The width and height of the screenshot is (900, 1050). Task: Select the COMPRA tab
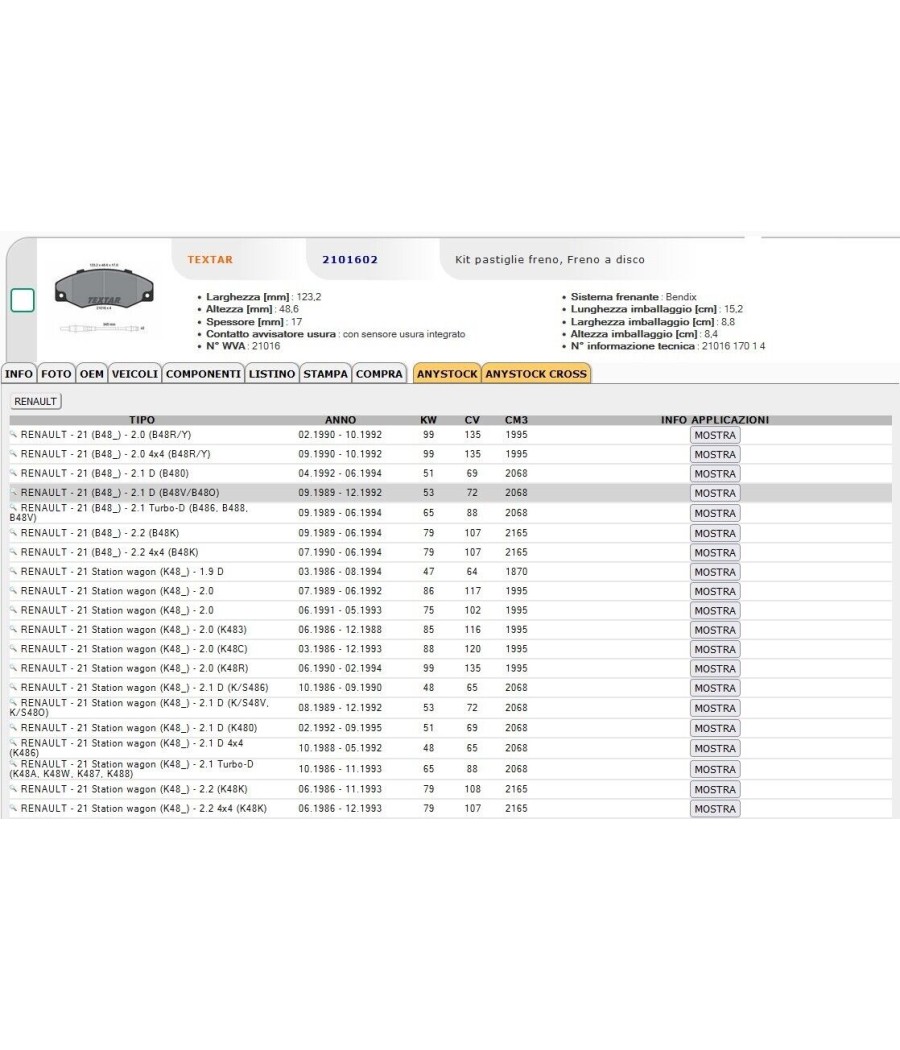pyautogui.click(x=379, y=374)
